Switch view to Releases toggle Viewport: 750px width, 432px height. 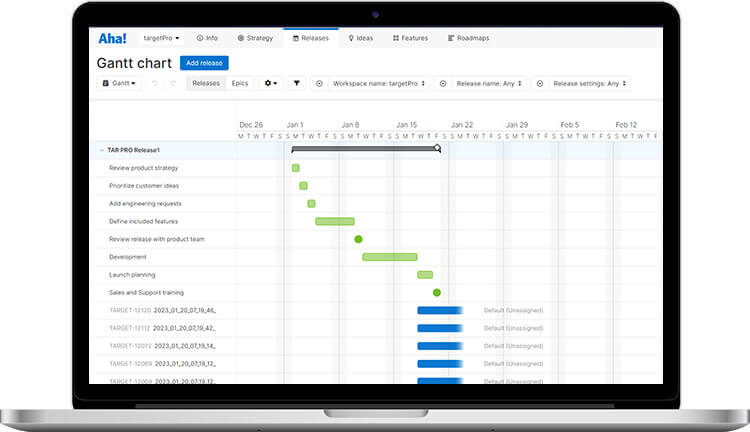(206, 84)
